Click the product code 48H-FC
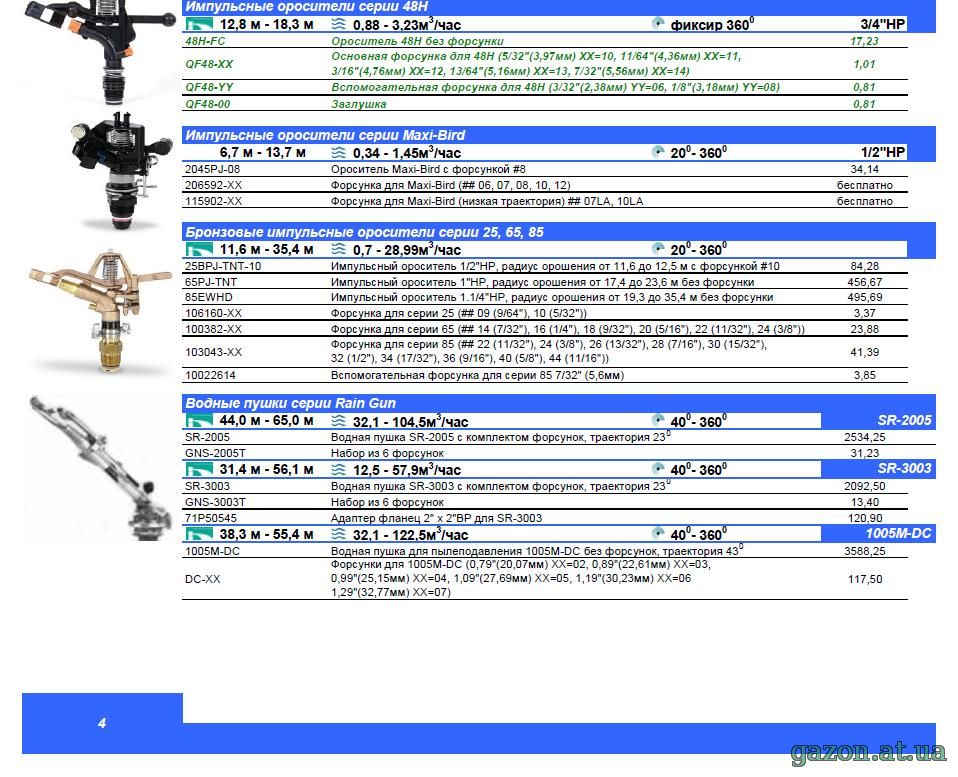 click(x=205, y=41)
